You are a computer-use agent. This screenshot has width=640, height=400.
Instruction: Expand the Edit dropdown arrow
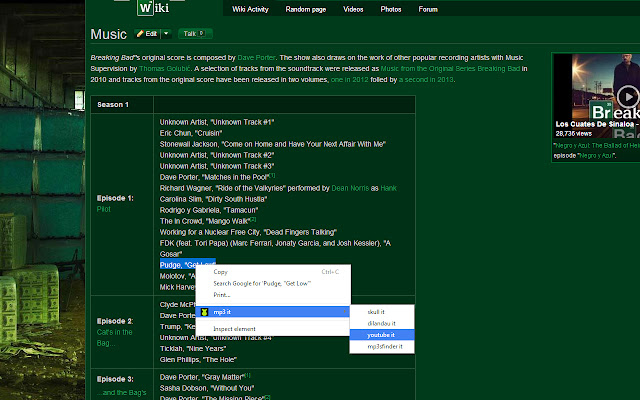point(166,34)
